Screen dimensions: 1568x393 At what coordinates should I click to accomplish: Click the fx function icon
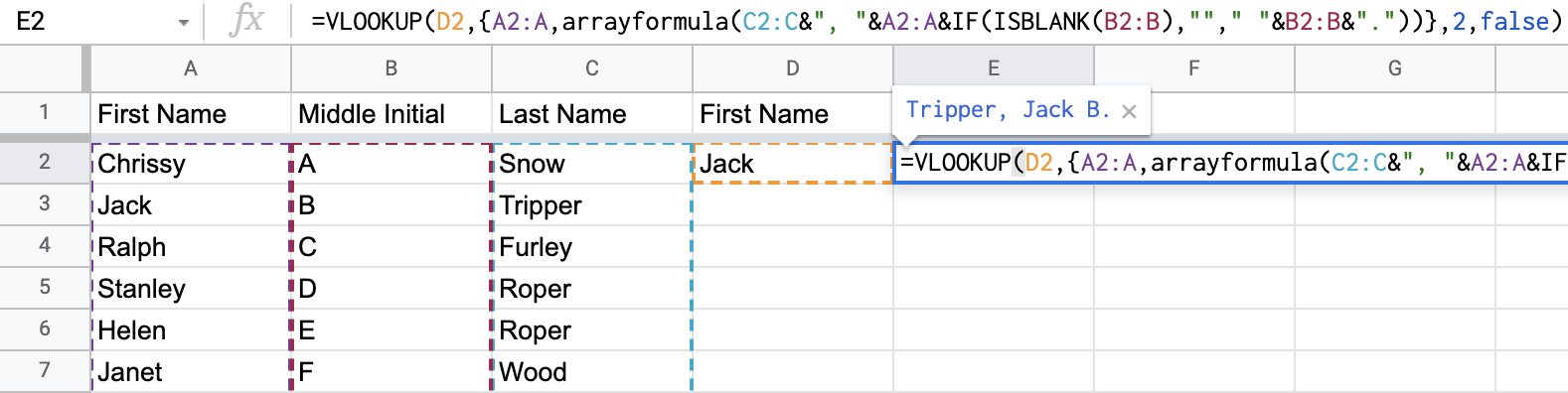(x=245, y=20)
